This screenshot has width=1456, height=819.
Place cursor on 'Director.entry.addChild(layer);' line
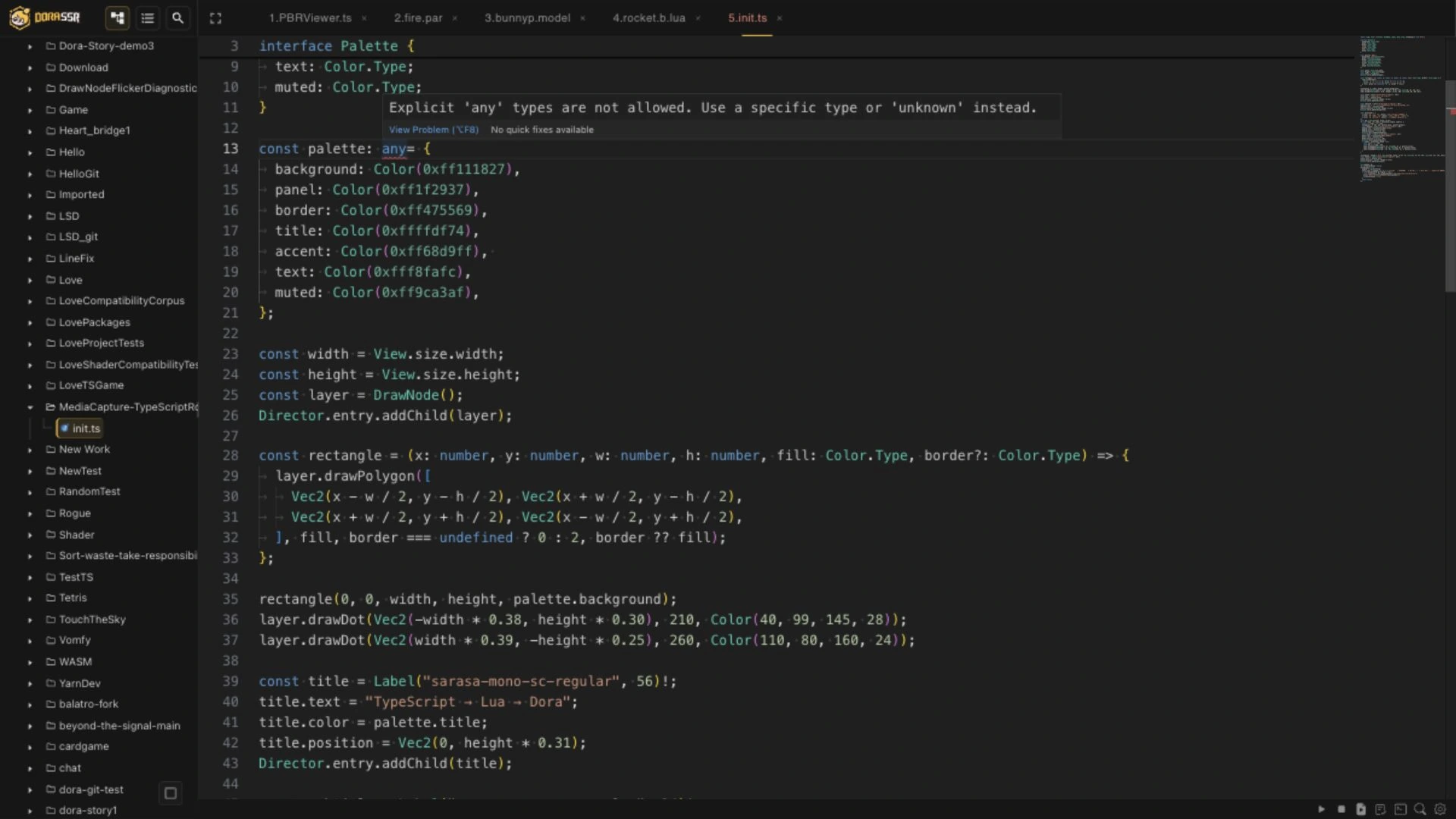point(385,416)
